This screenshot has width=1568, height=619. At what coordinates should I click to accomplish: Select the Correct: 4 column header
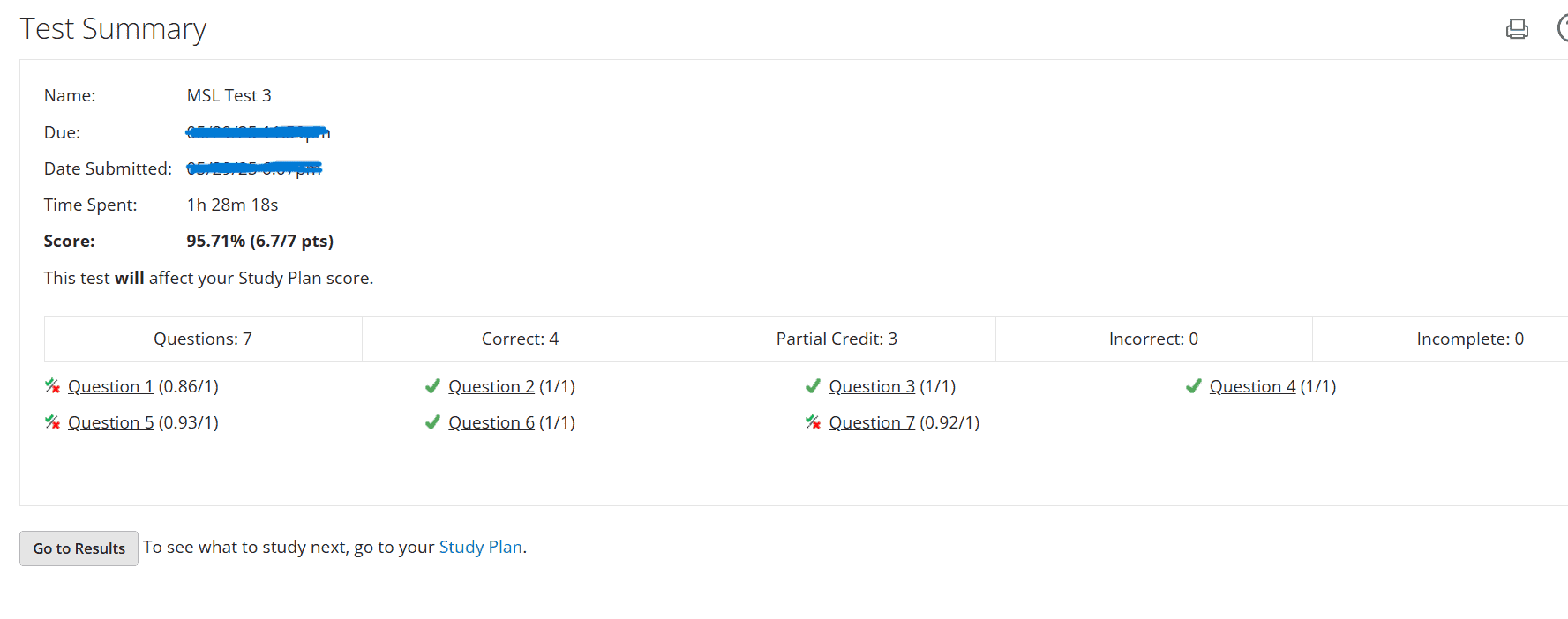(x=520, y=338)
